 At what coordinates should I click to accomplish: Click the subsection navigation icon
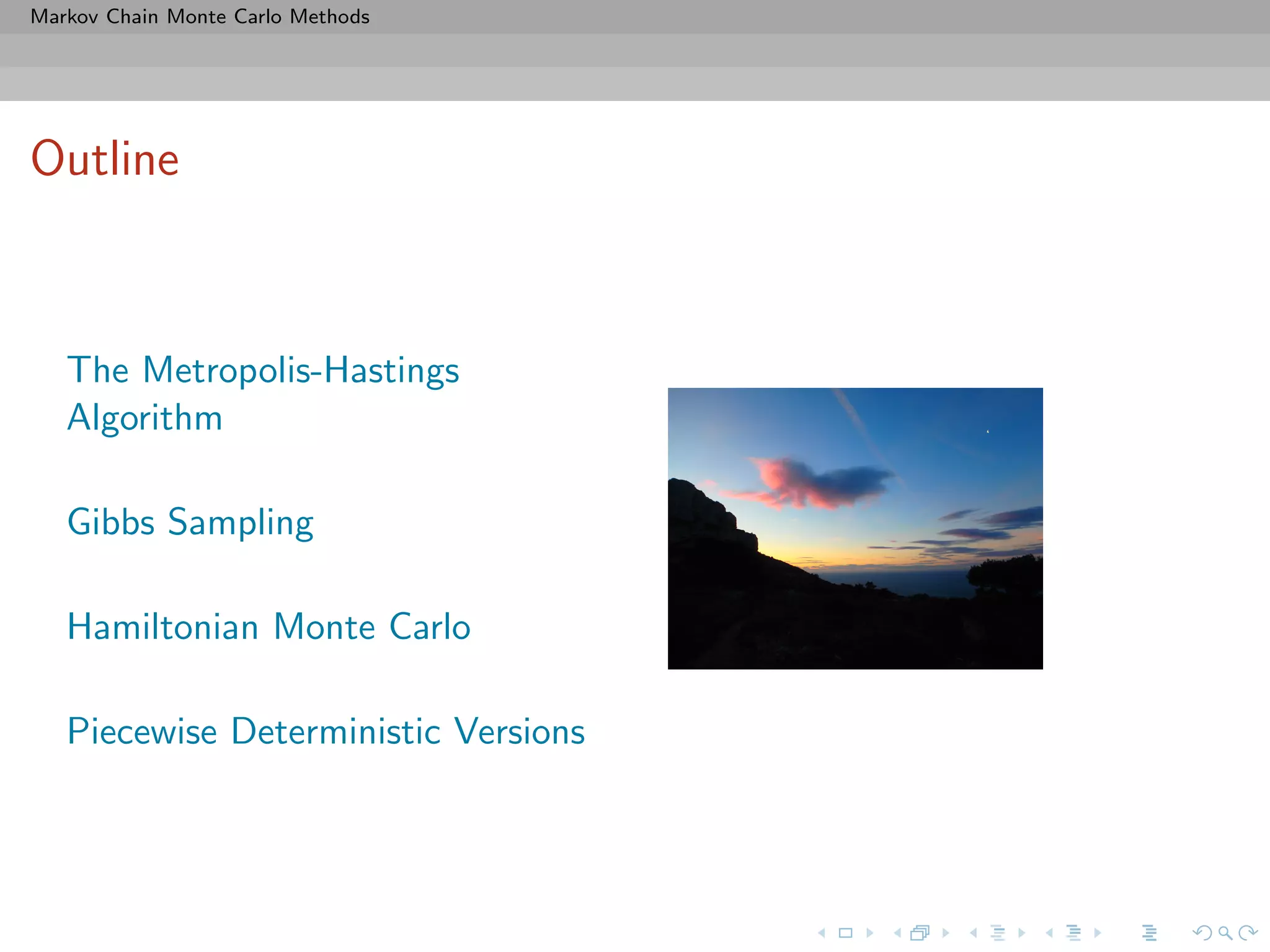click(998, 933)
